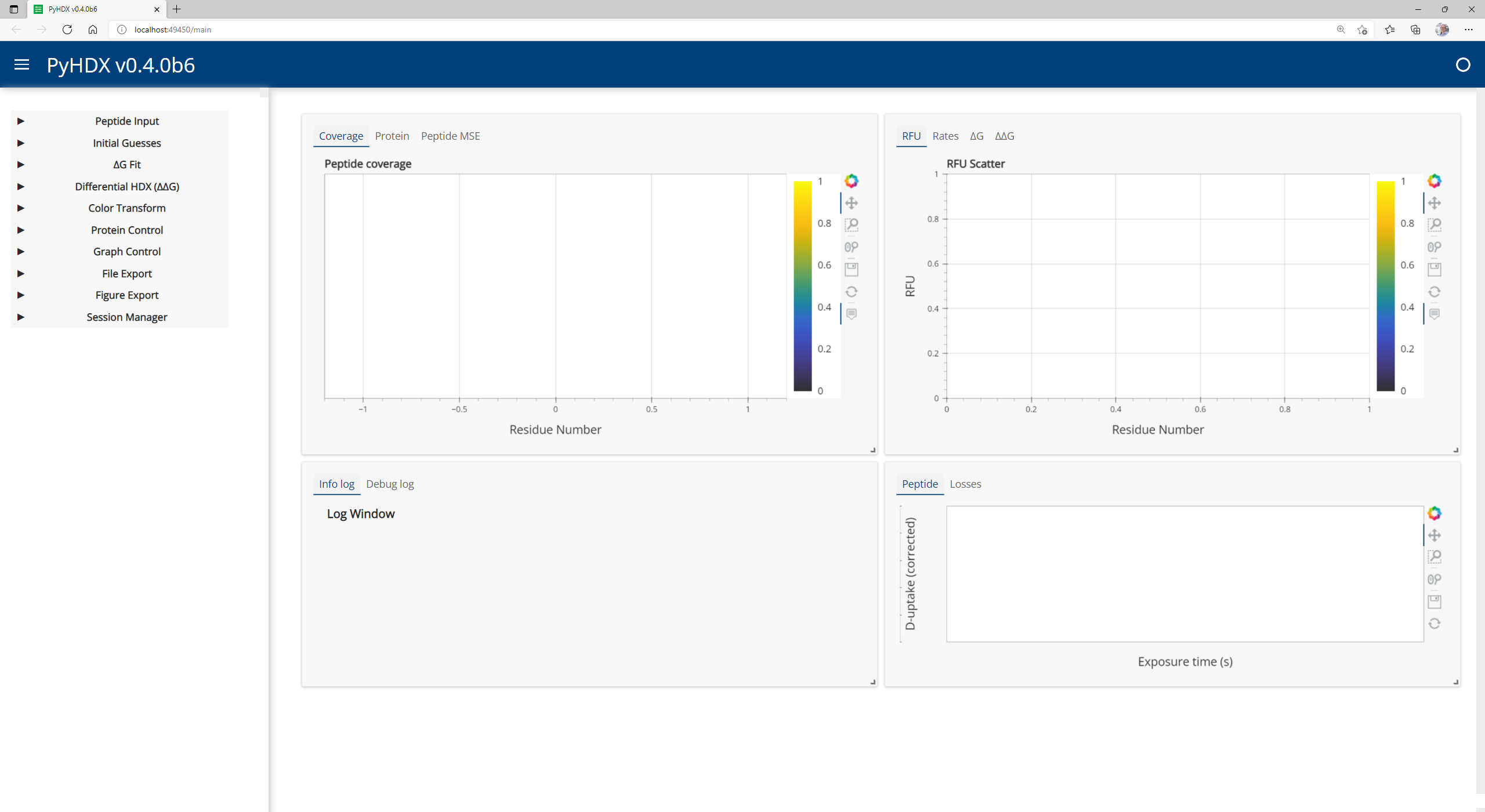Open the Debug log tab

pyautogui.click(x=390, y=484)
